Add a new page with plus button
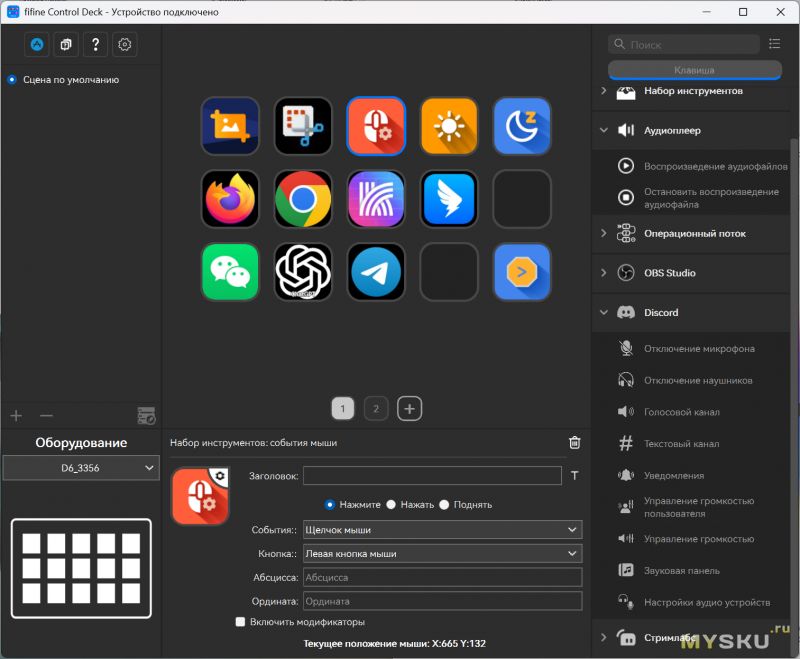 pyautogui.click(x=410, y=409)
